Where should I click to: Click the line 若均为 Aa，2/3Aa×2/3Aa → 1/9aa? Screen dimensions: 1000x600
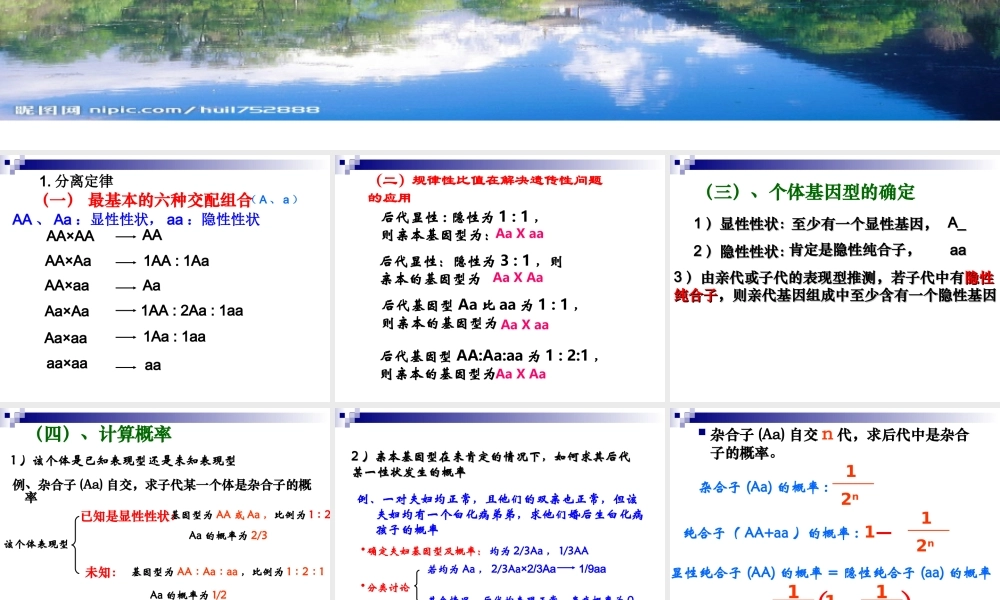click(517, 569)
